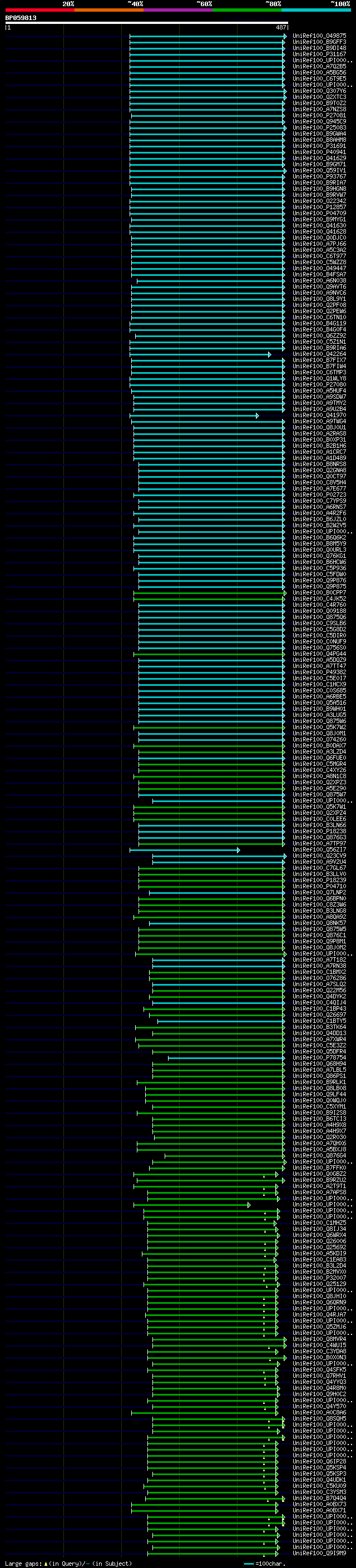Click the white query bar spanning 1 to 487
This screenshot has width=356, height=1568.
tap(147, 23)
